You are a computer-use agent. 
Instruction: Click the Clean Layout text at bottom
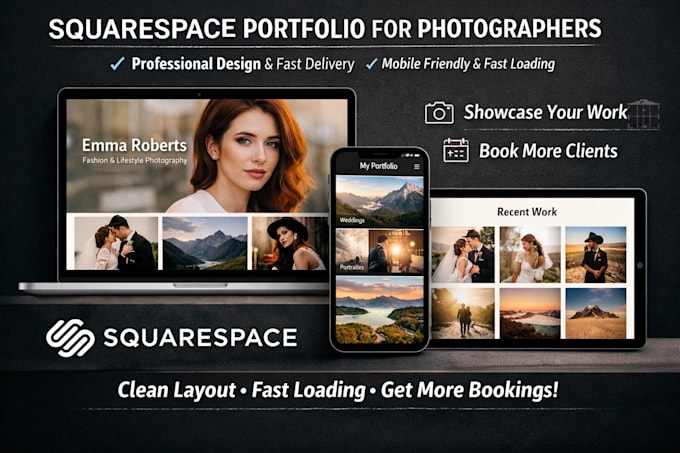click(x=177, y=390)
